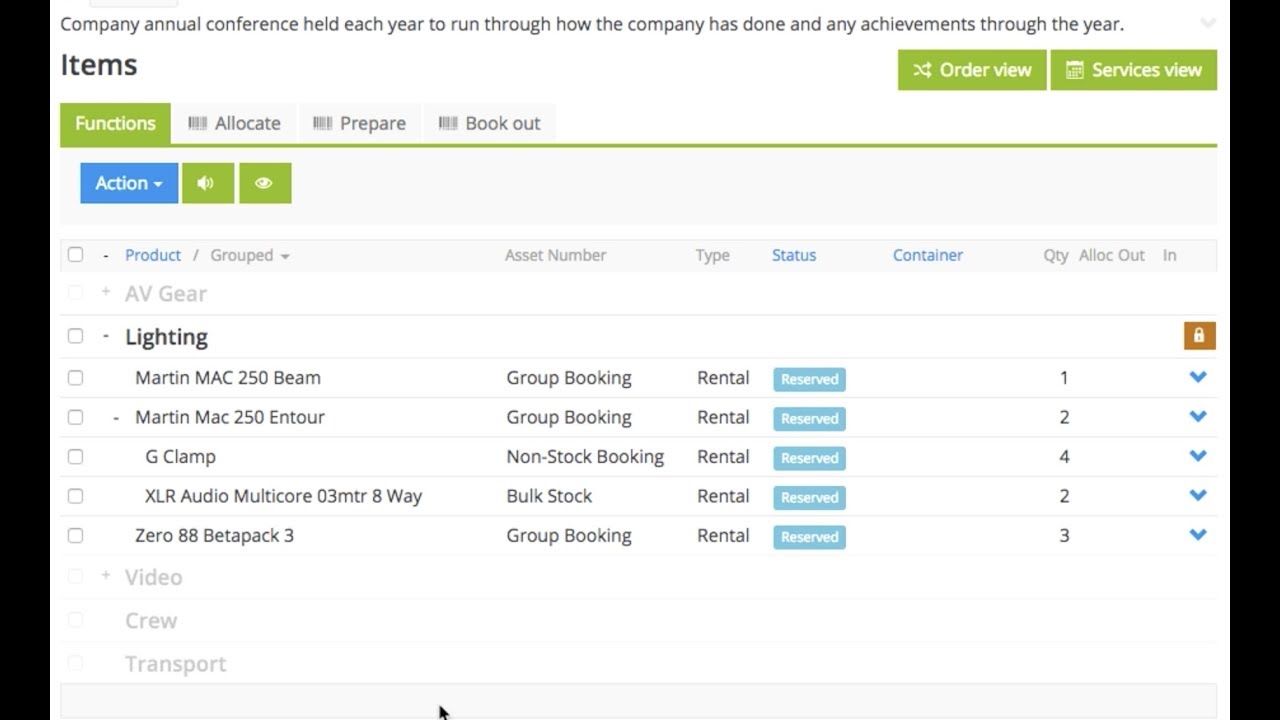Switch to the Allocate tab
The width and height of the screenshot is (1280, 720).
[235, 123]
